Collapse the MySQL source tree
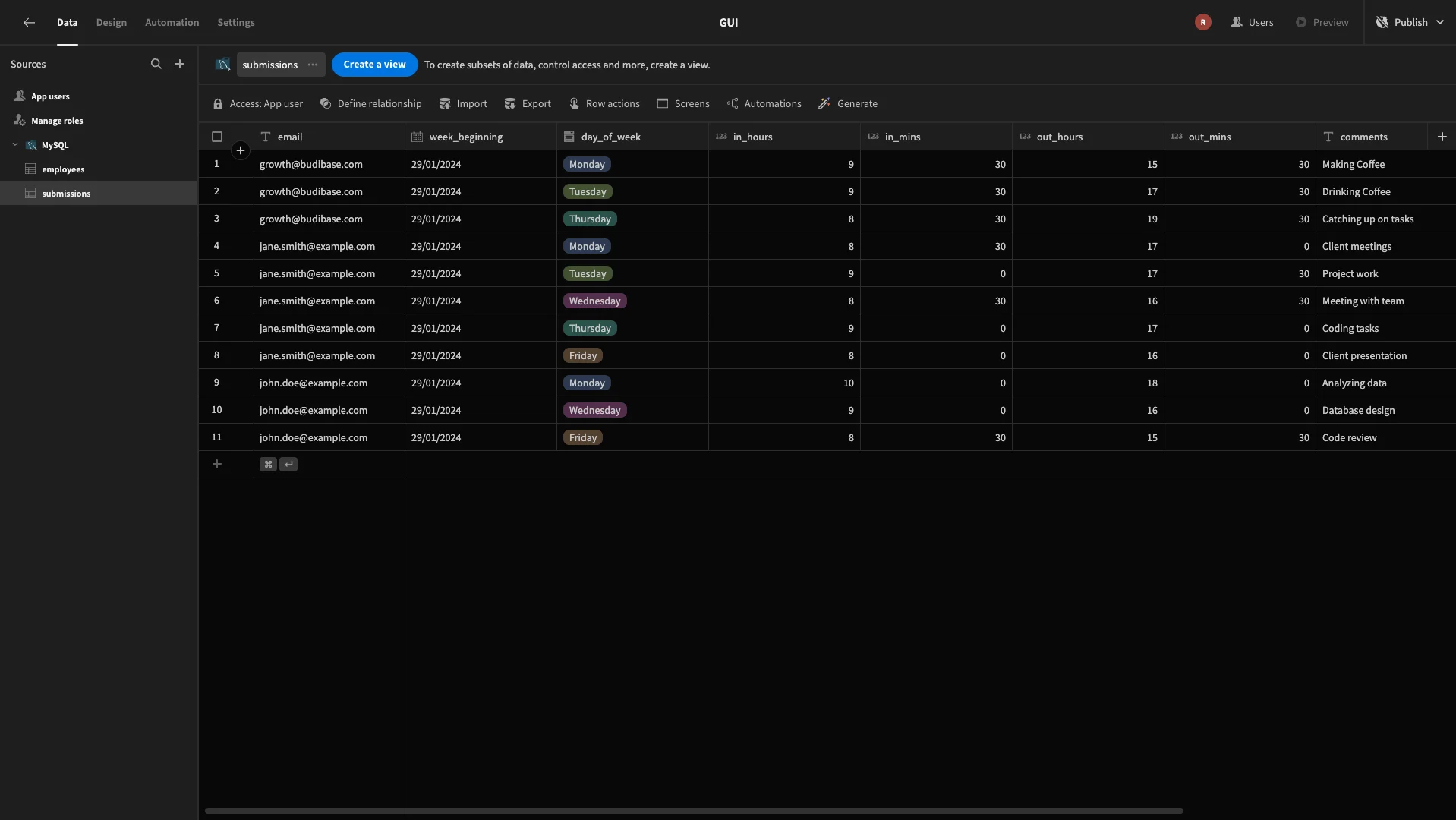Viewport: 1456px width, 820px height. coord(15,144)
